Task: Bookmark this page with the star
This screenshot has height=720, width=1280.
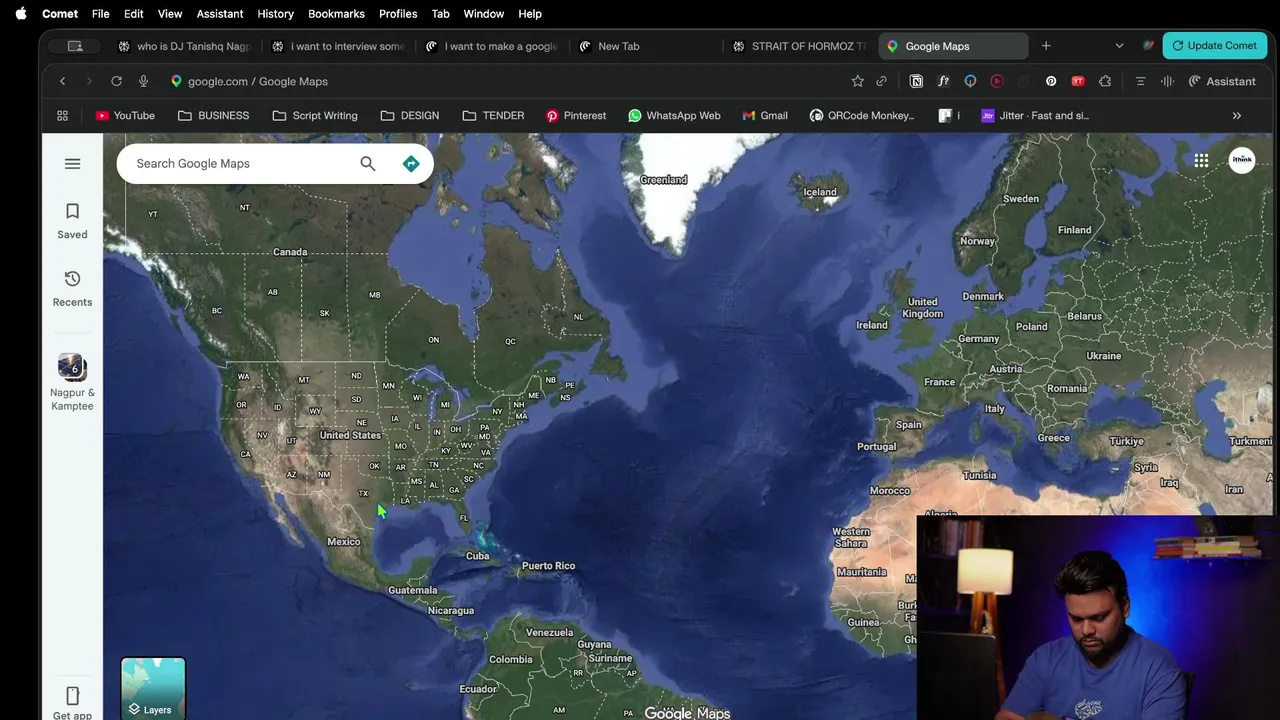Action: point(857,81)
